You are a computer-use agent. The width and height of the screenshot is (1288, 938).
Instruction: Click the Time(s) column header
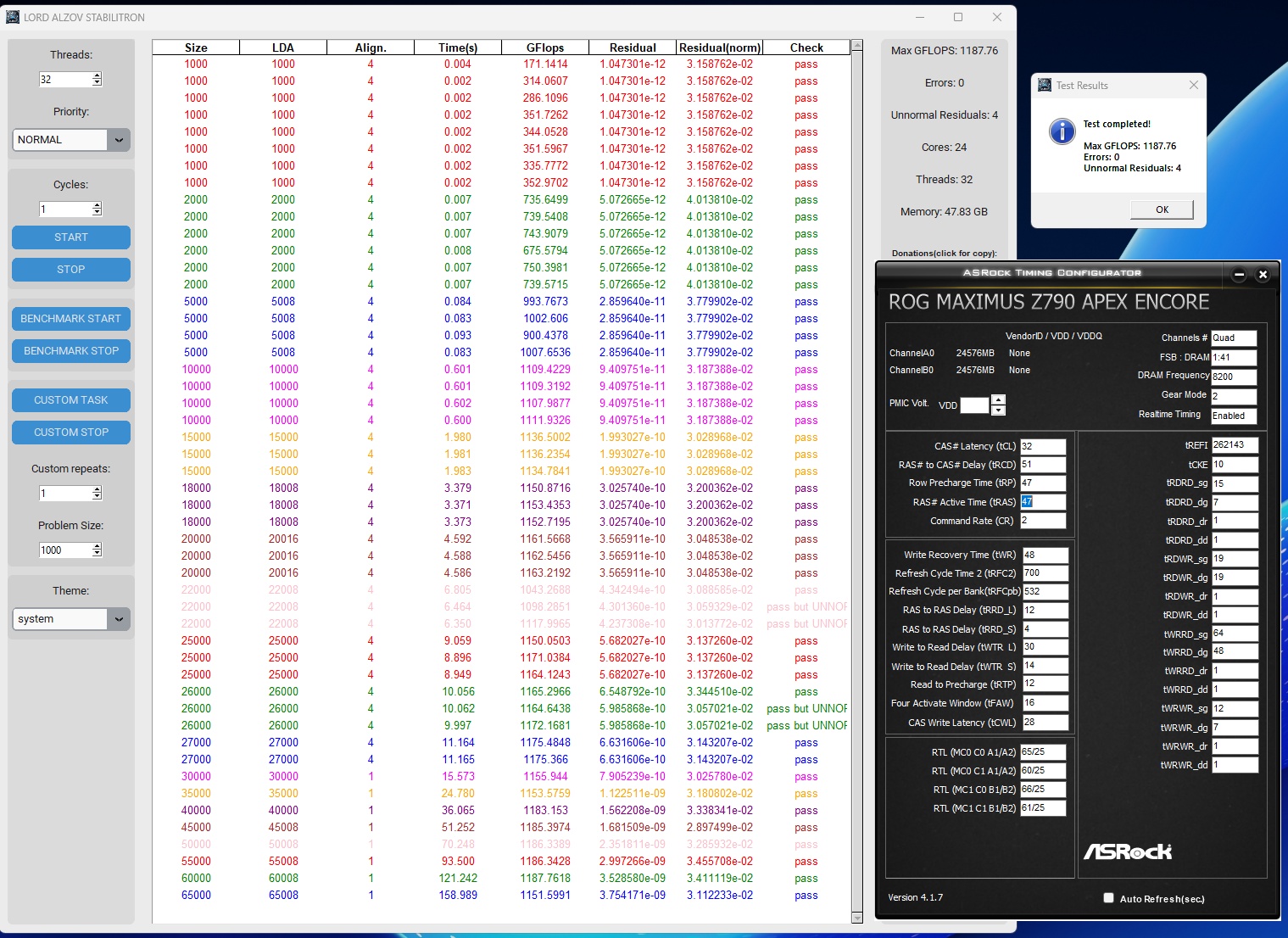[x=458, y=47]
